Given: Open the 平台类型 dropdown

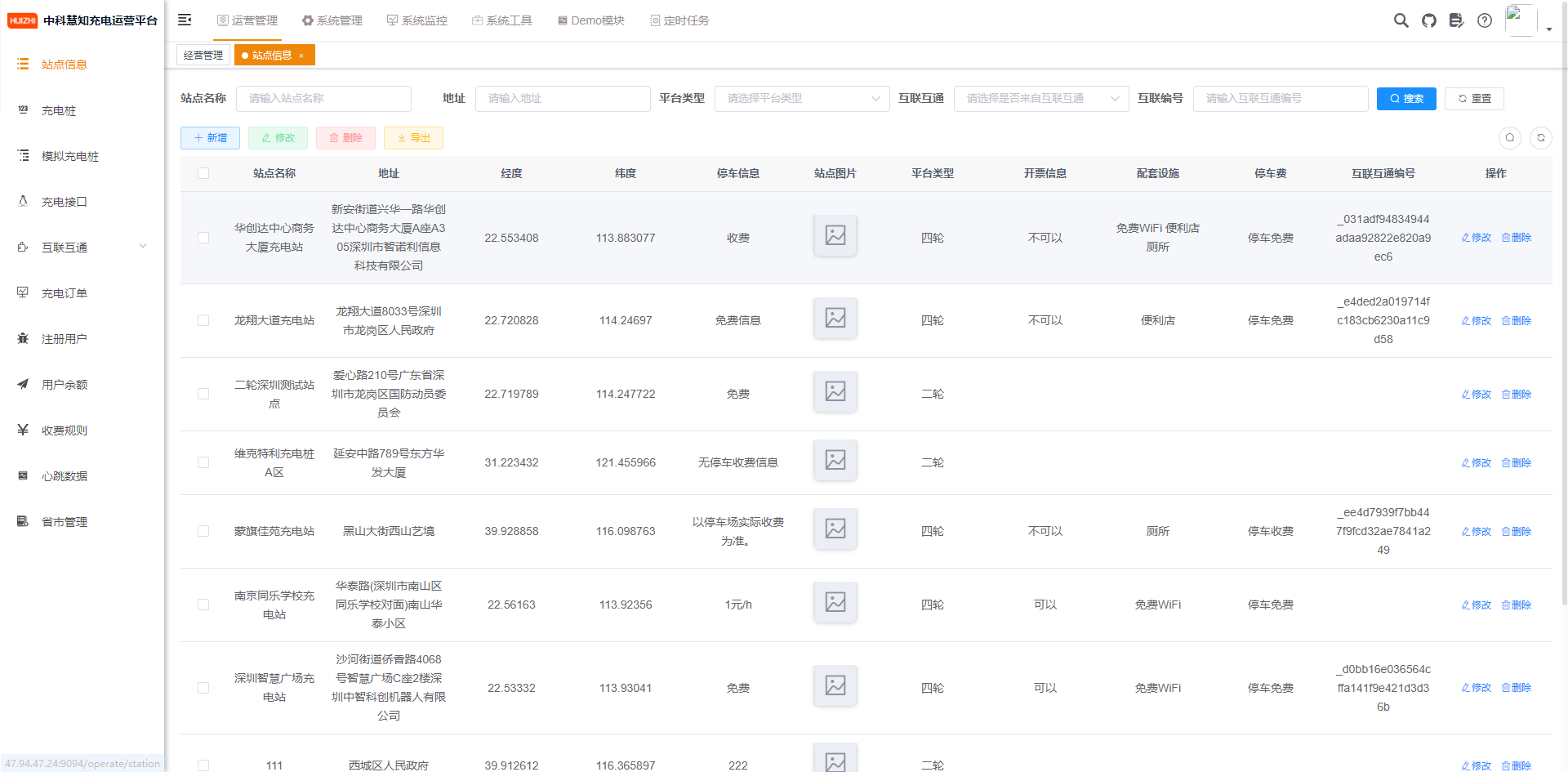Looking at the screenshot, I should 802,98.
